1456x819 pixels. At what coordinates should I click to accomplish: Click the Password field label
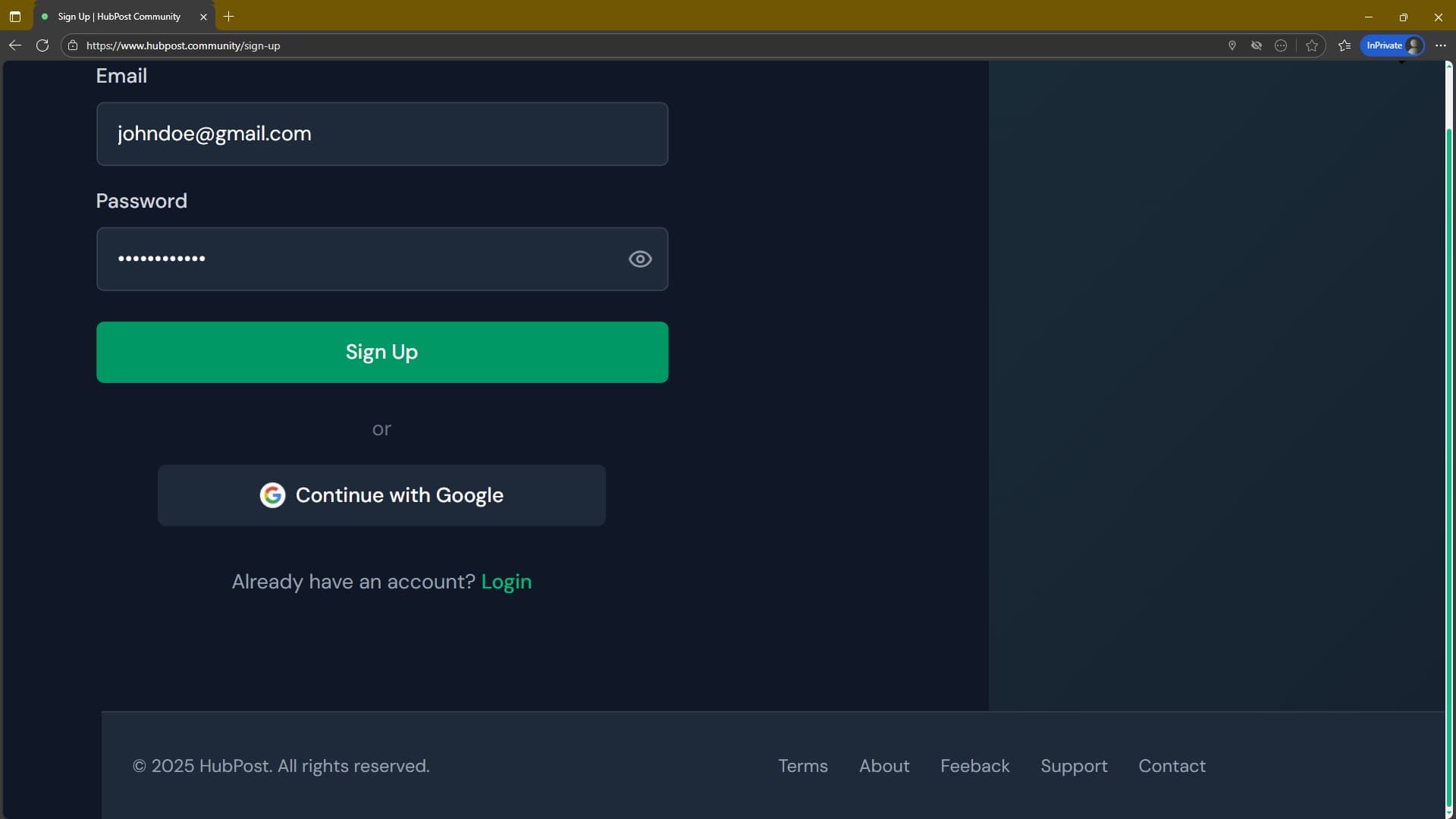click(x=141, y=201)
